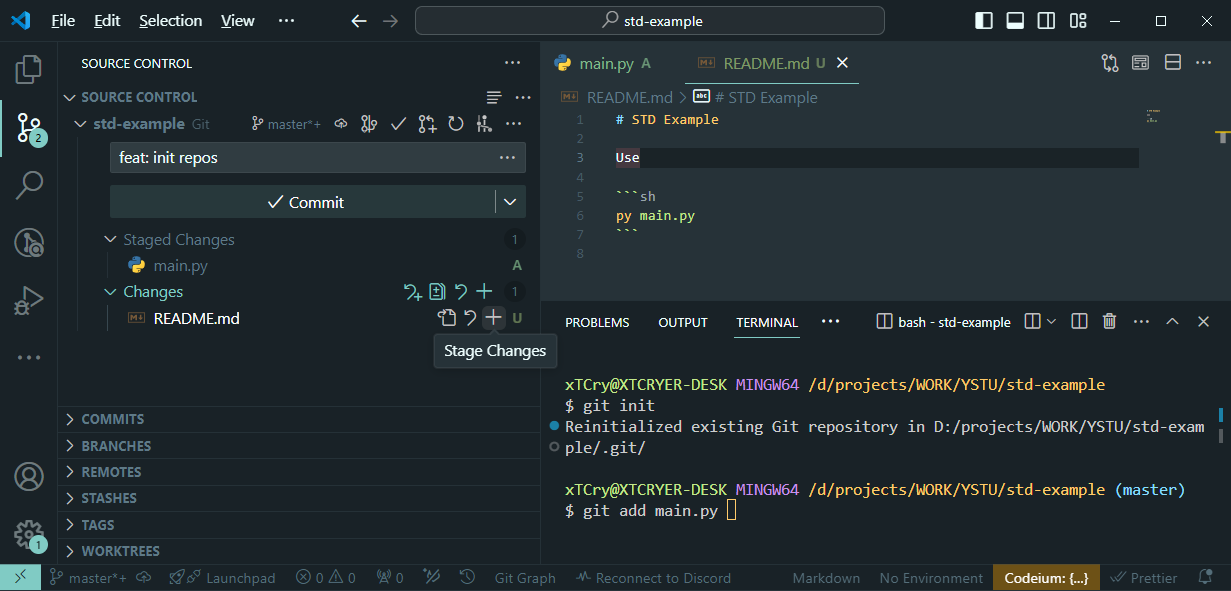
Task: Close the README.md editor tab
Action: tap(842, 63)
